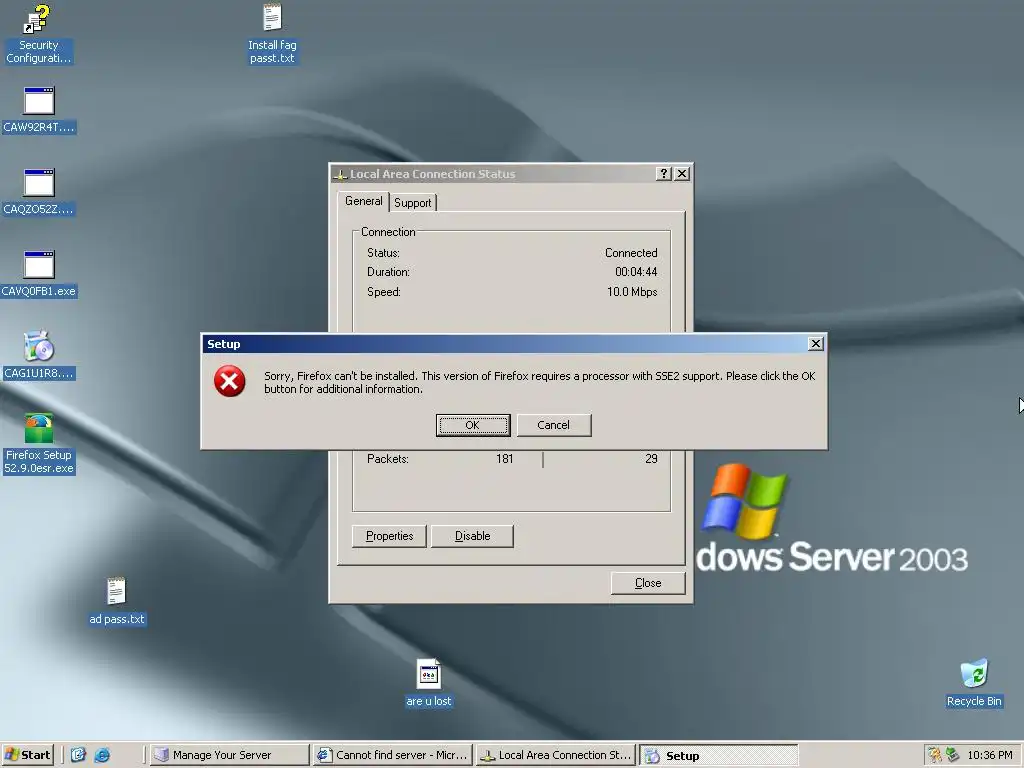Select the Recycle Bin icon
The image size is (1024, 768).
click(x=974, y=683)
